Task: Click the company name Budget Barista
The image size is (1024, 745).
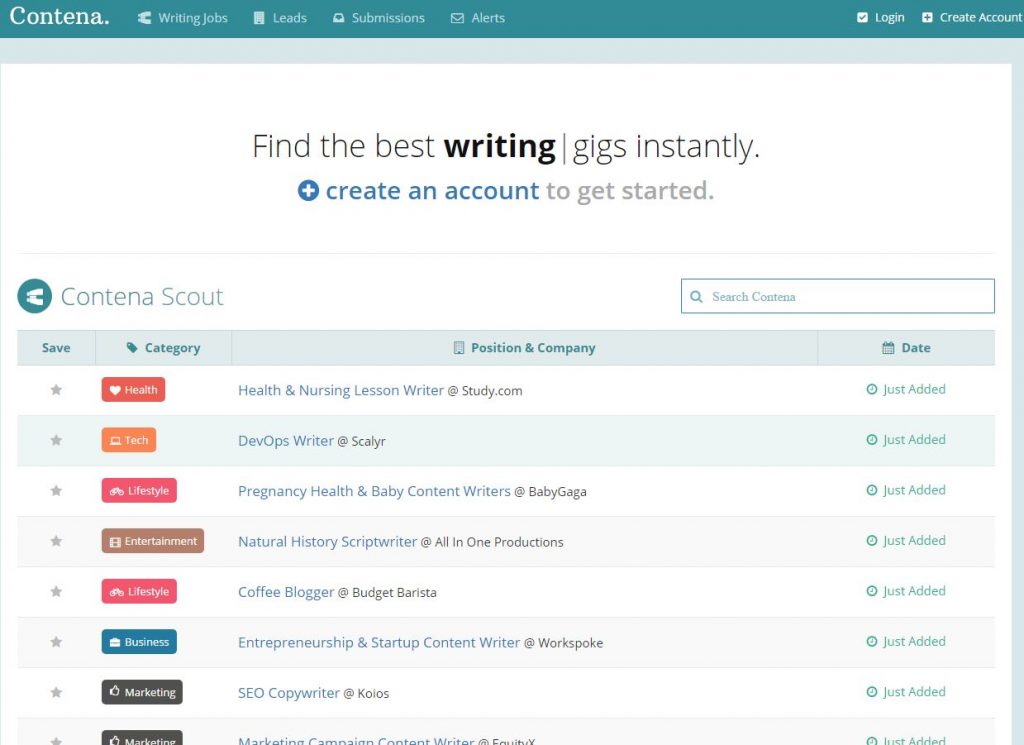Action: (x=394, y=593)
